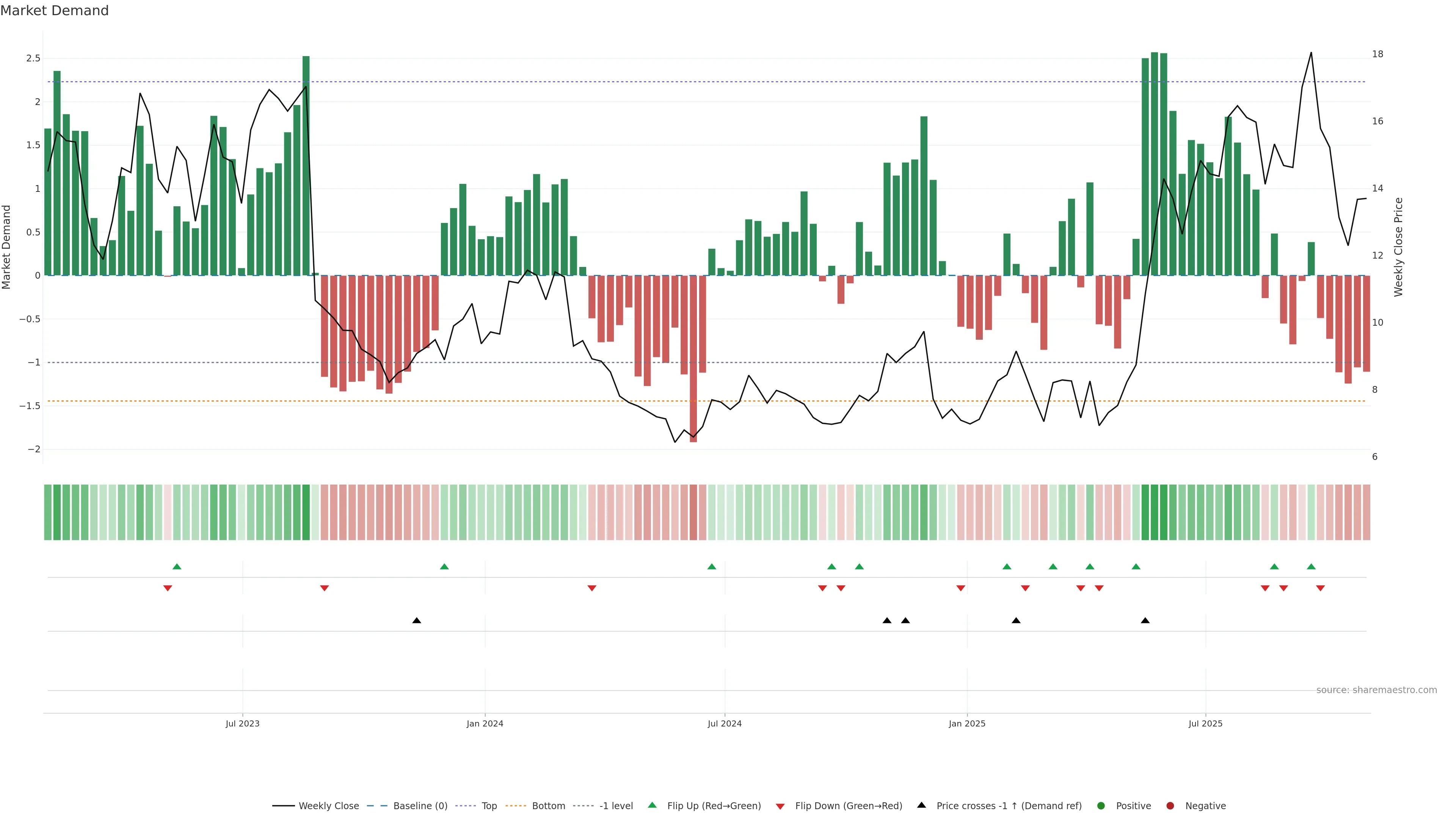The width and height of the screenshot is (1456, 819).
Task: Click the Market Demand chart title
Action: coord(54,11)
